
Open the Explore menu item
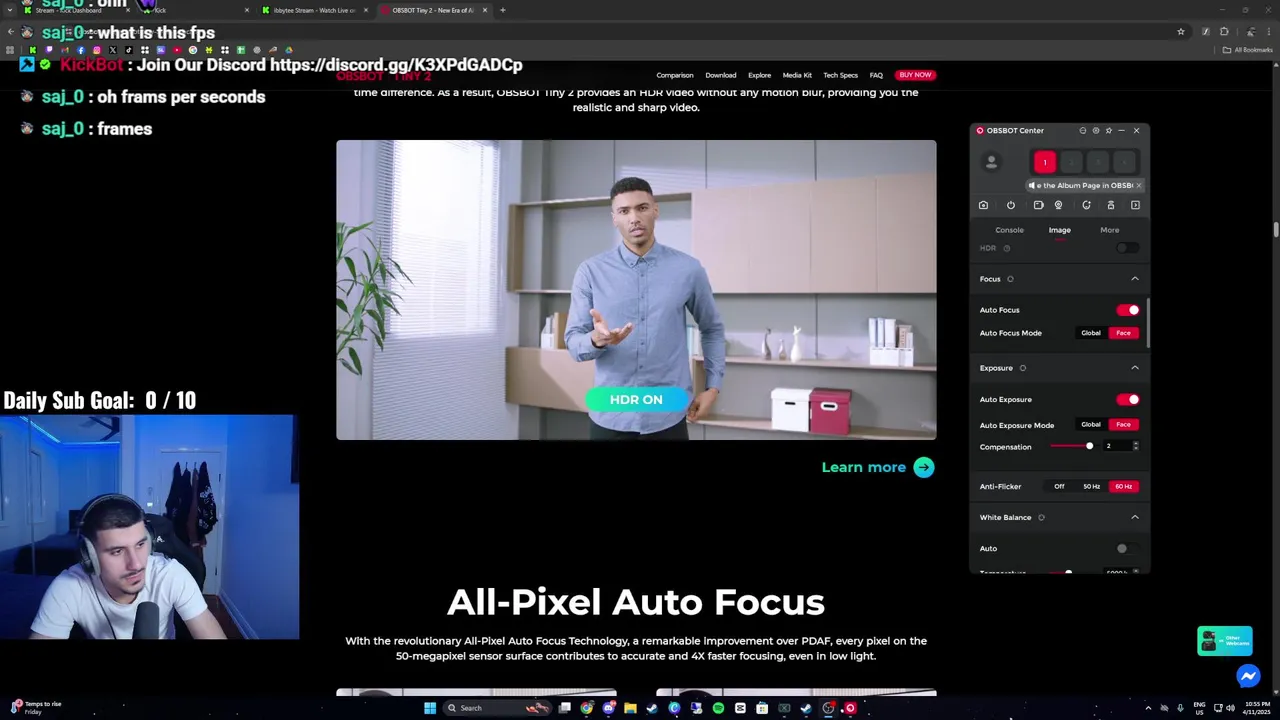coord(759,75)
